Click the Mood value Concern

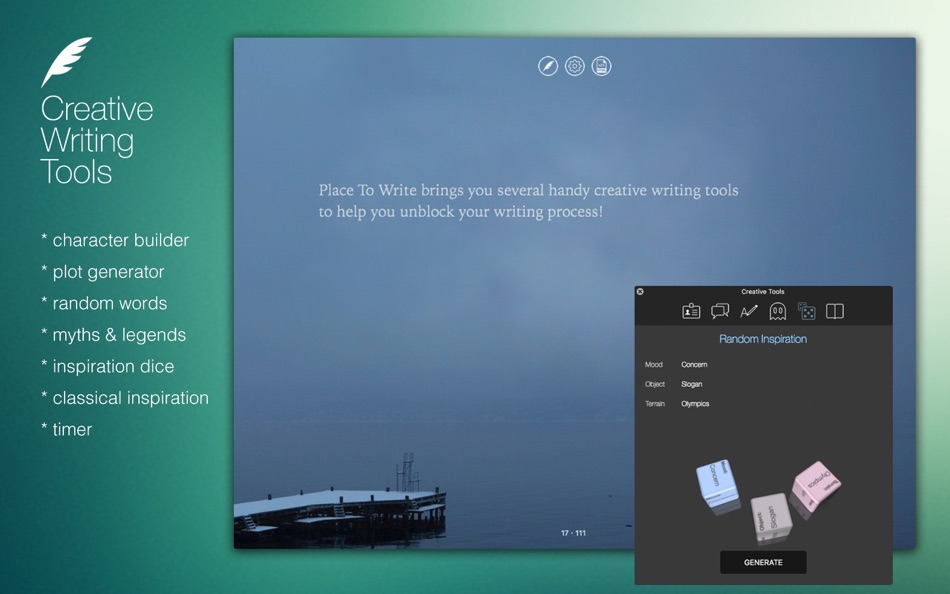(694, 365)
